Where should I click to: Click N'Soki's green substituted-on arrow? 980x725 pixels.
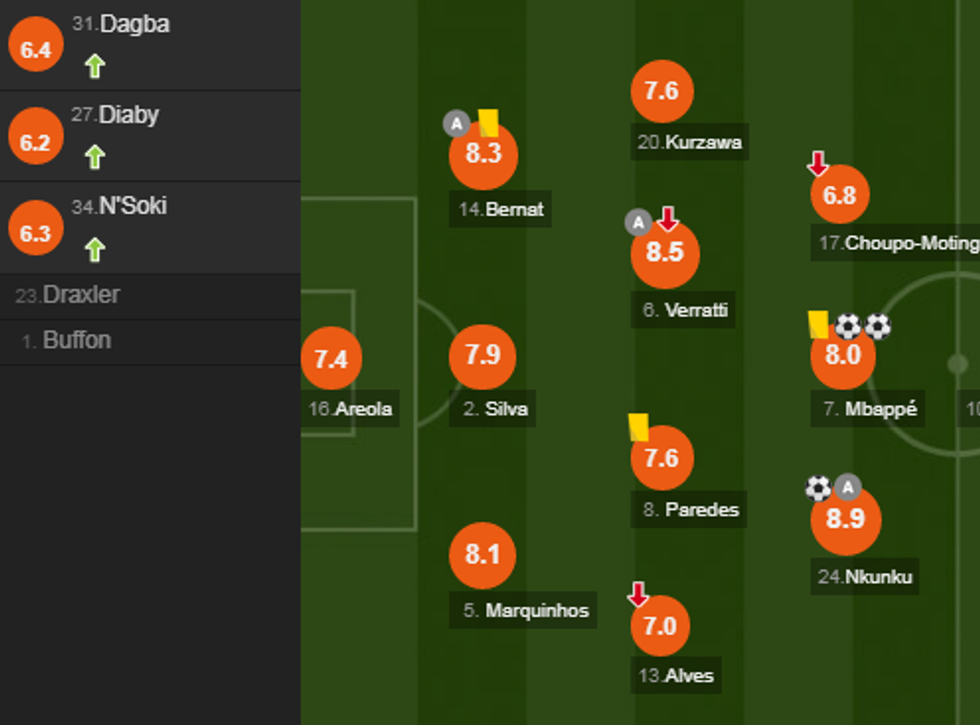pyautogui.click(x=95, y=249)
